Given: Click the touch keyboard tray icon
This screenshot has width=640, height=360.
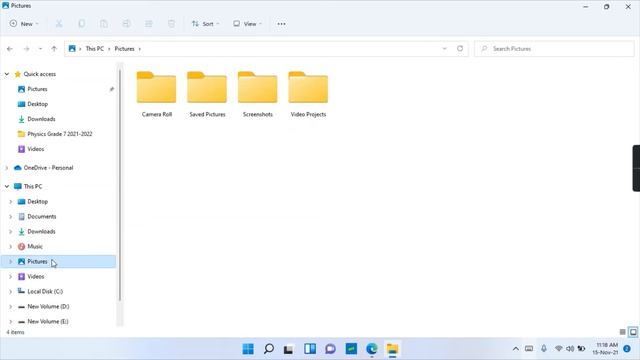Looking at the screenshot, I should [529, 349].
